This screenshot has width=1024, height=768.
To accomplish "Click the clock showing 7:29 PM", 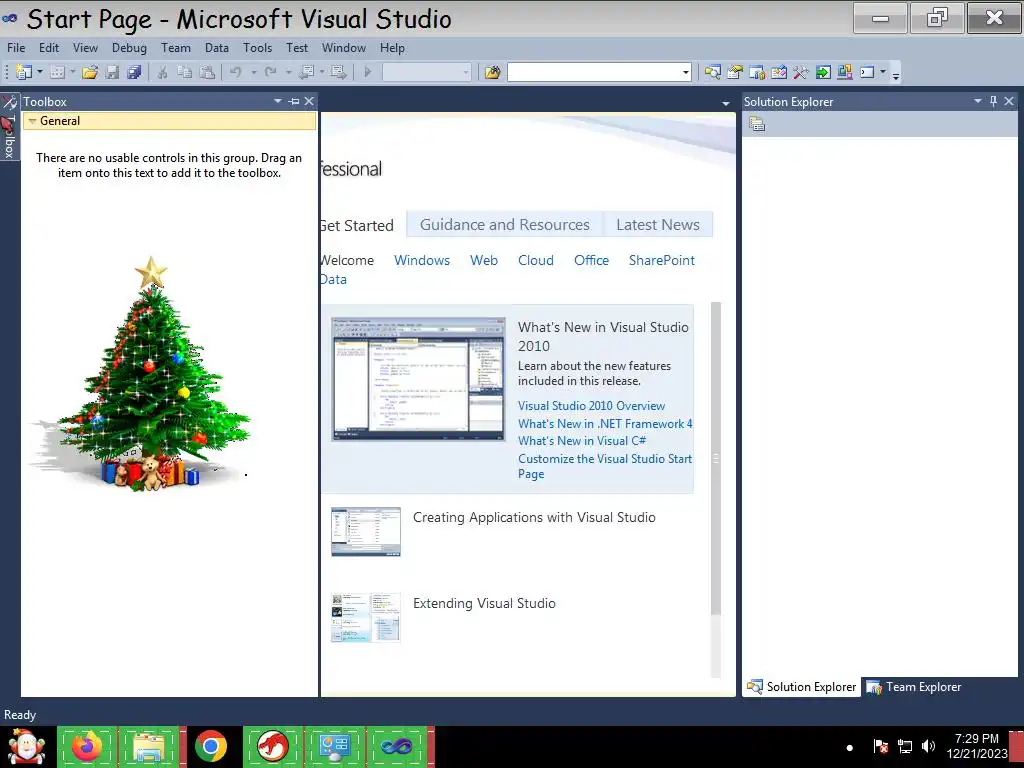I will pyautogui.click(x=976, y=739).
